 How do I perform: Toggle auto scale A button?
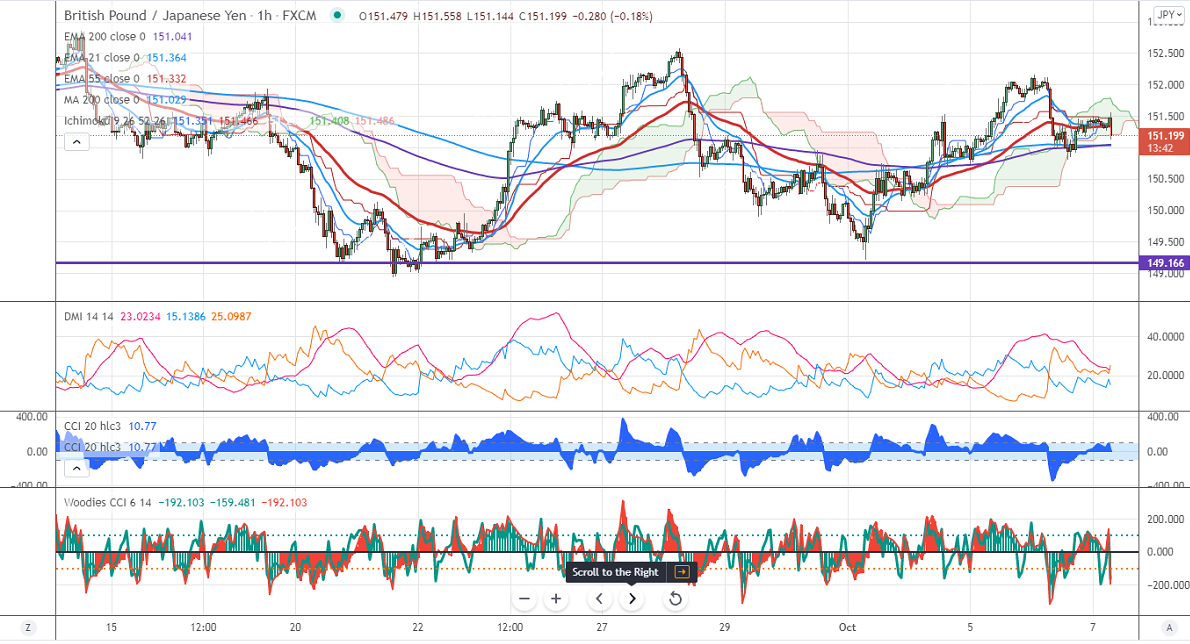(x=1168, y=627)
